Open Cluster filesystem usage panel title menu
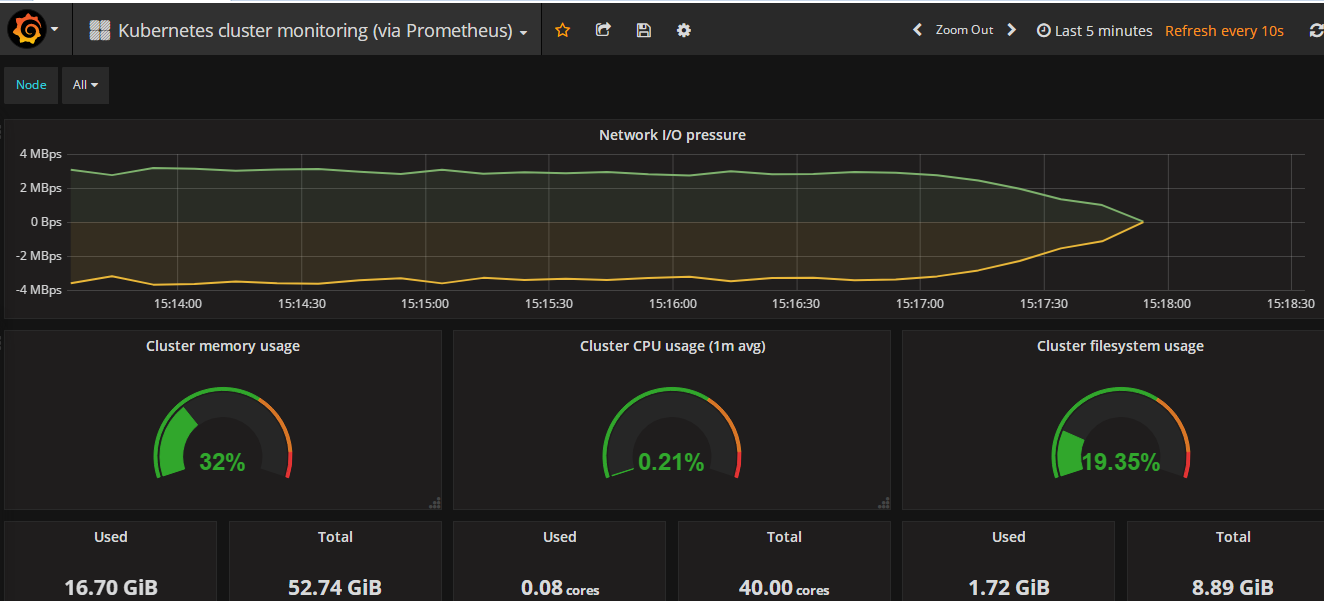 [x=1120, y=346]
